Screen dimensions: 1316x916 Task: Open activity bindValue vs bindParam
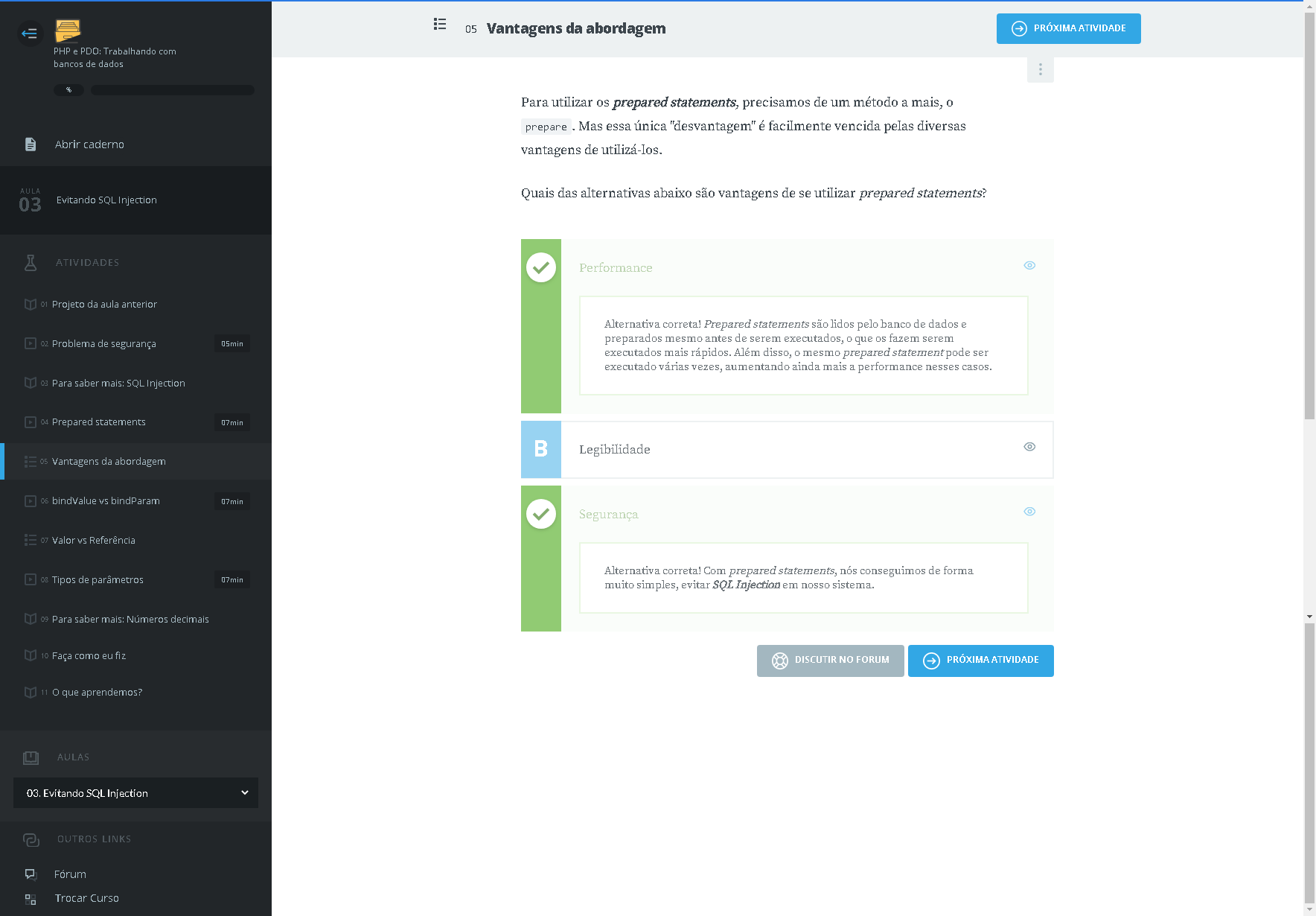click(106, 501)
